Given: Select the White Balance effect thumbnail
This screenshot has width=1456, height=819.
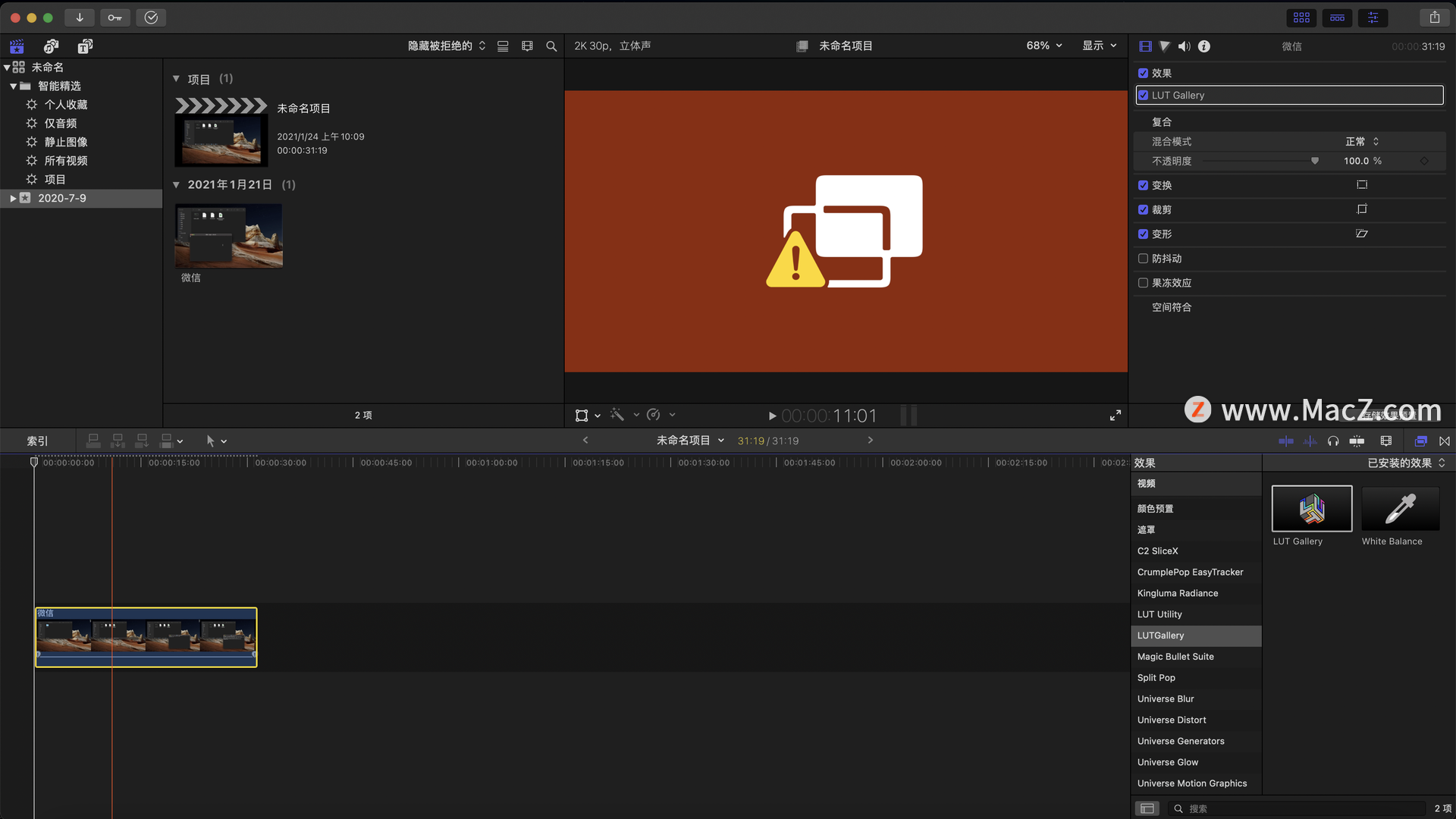Looking at the screenshot, I should pos(1401,509).
